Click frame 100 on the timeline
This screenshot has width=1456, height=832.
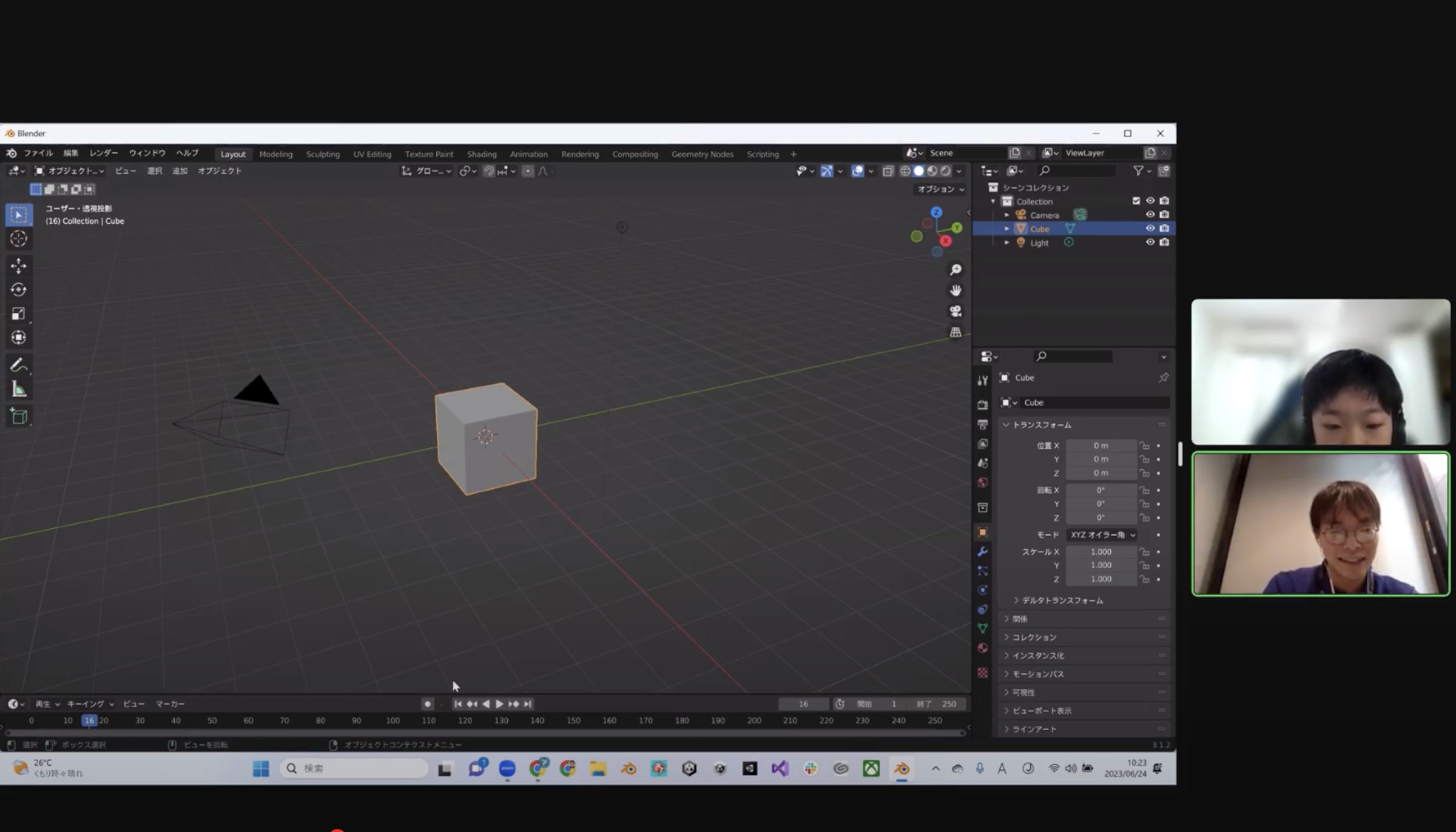tap(393, 720)
